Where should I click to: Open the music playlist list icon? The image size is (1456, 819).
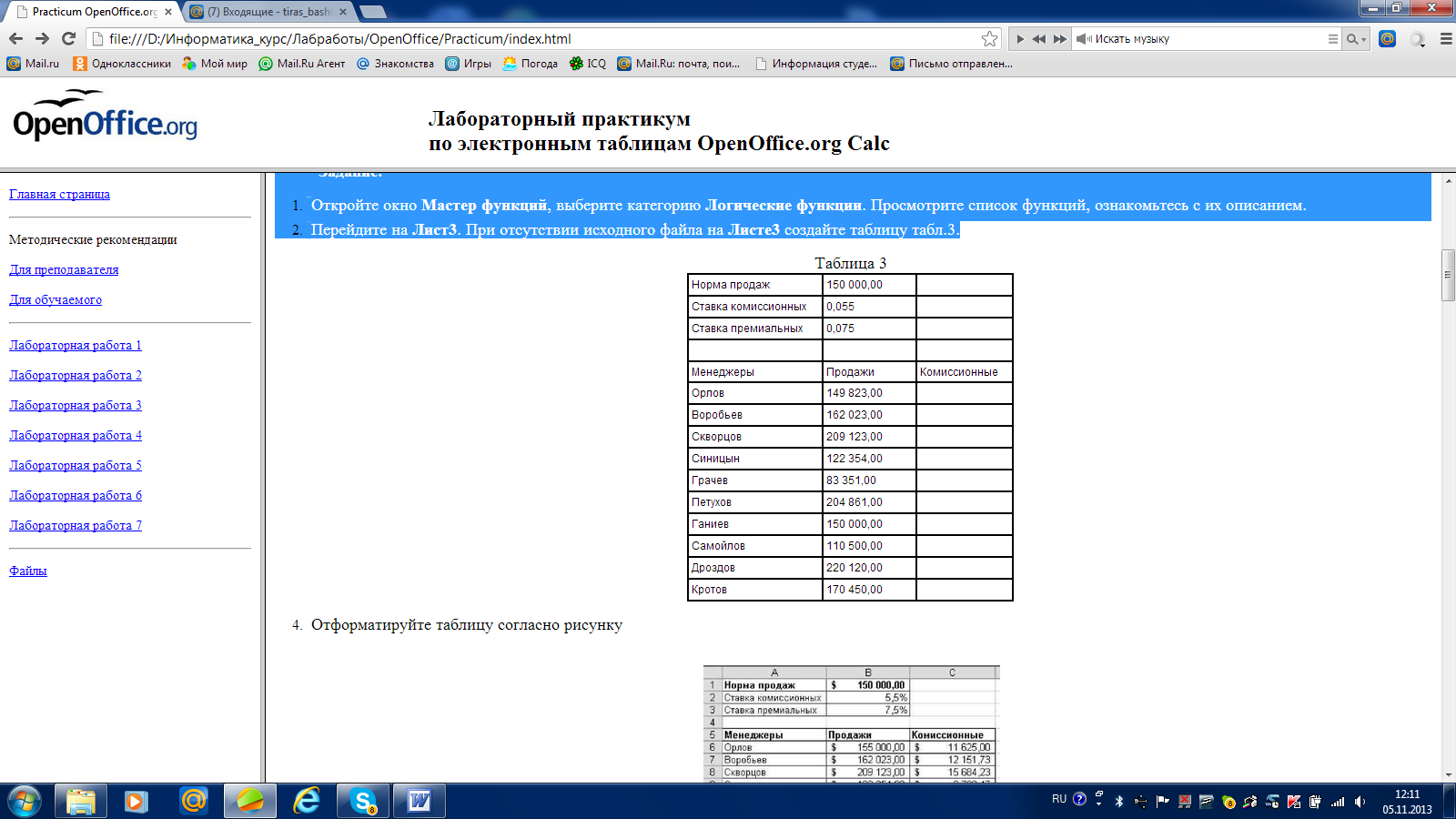[x=1332, y=39]
